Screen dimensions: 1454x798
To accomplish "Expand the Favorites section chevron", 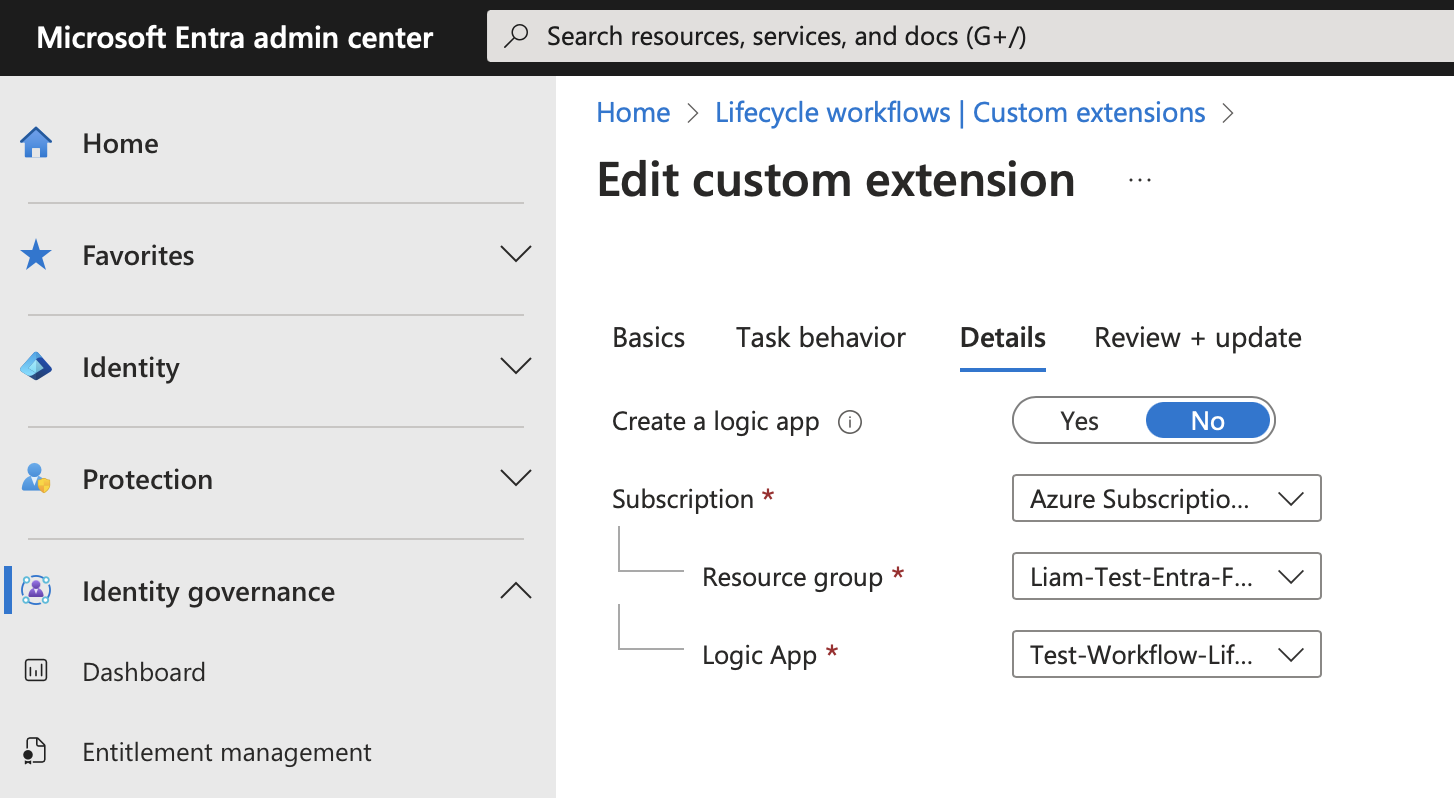I will (x=515, y=254).
